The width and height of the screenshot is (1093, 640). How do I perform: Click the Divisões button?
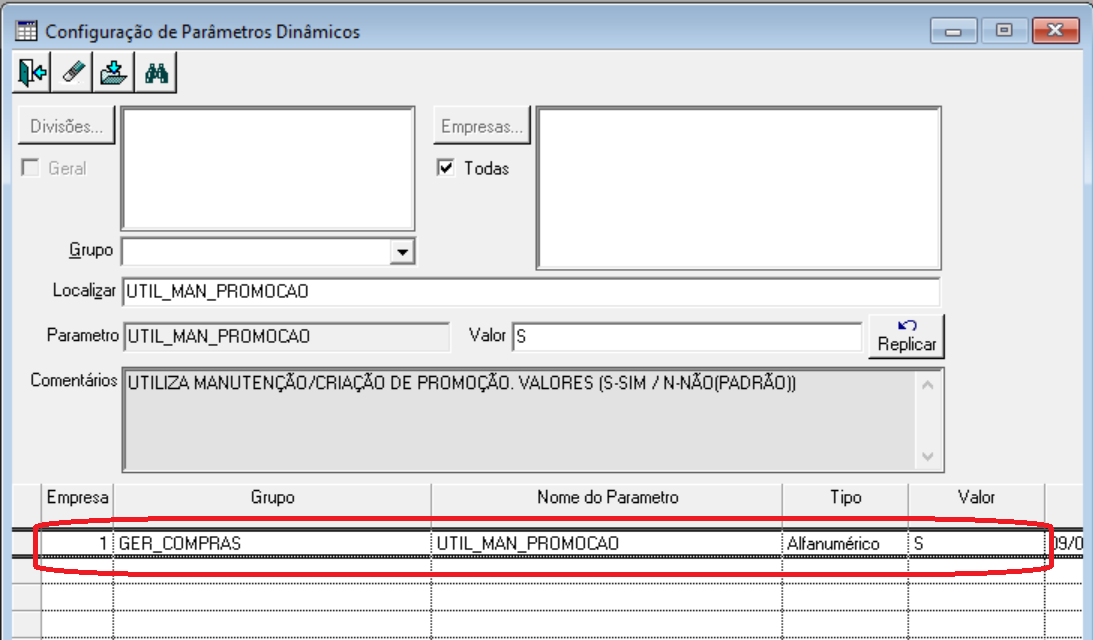pyautogui.click(x=66, y=126)
